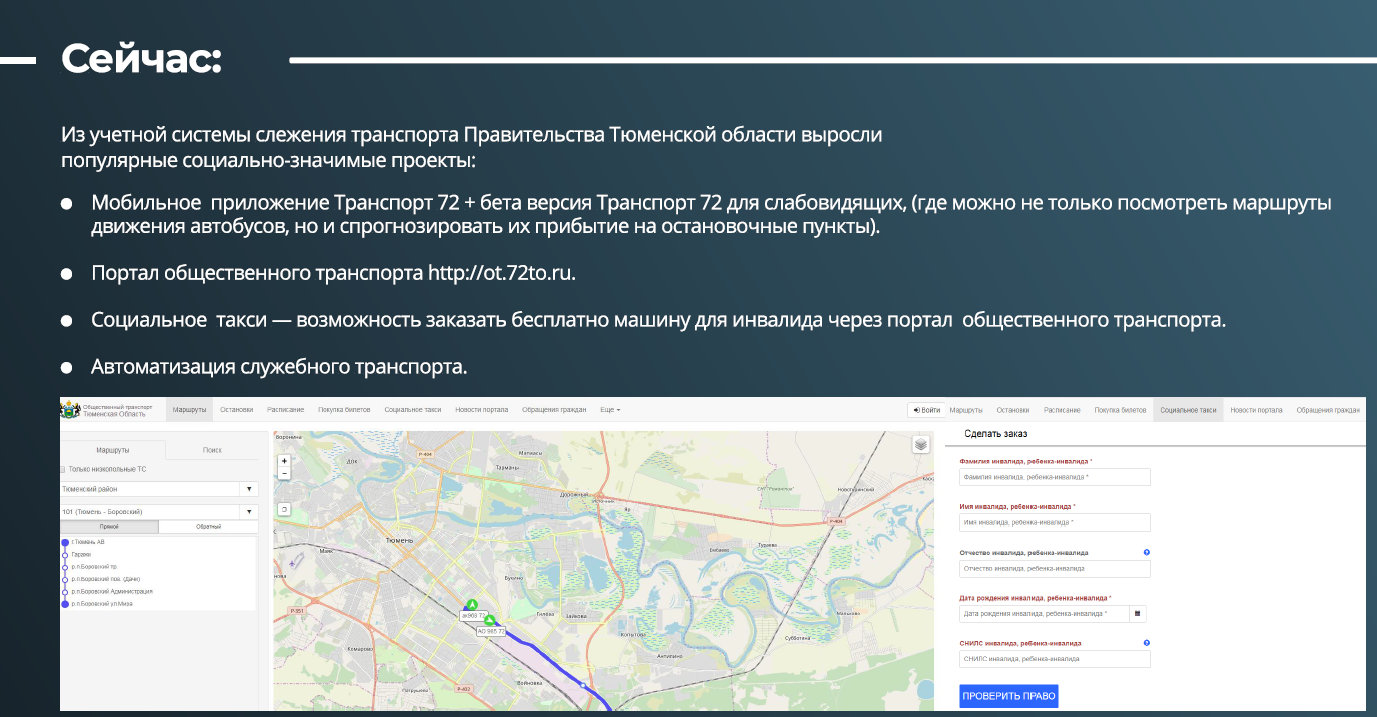Click the square map control below the zoom buttons
This screenshot has width=1377, height=717.
(285, 509)
